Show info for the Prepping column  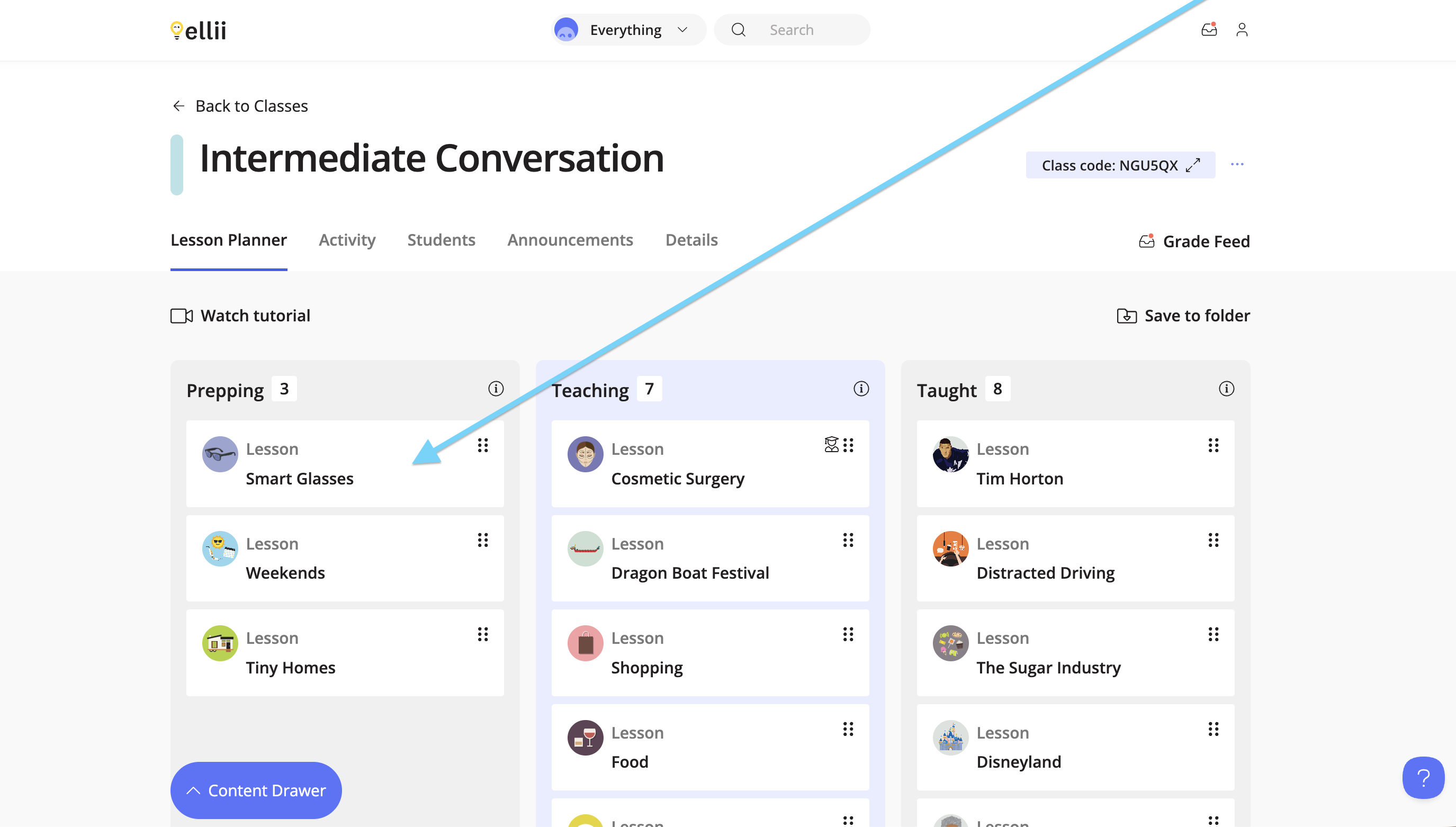[x=496, y=389]
